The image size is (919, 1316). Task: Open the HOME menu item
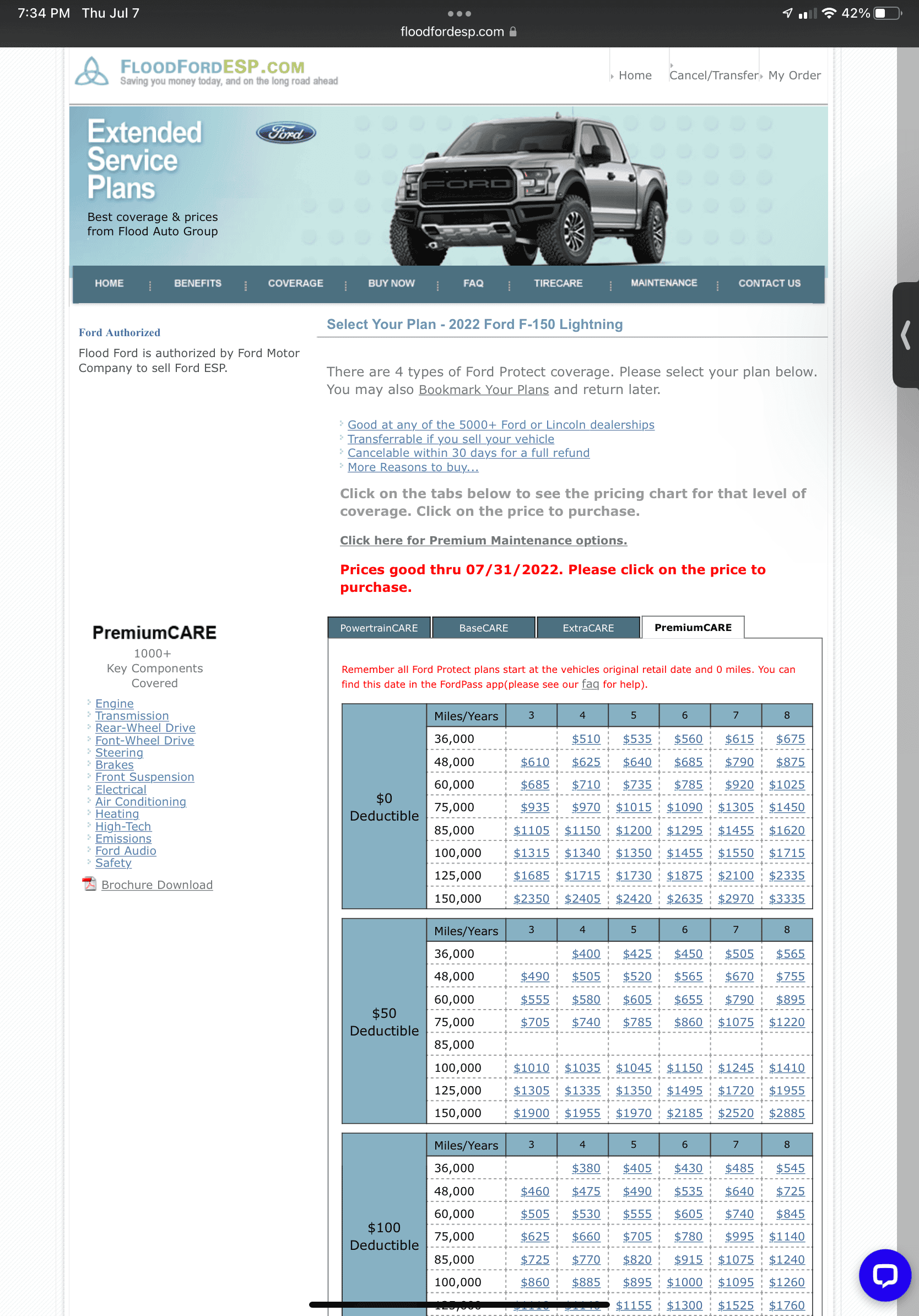click(109, 283)
